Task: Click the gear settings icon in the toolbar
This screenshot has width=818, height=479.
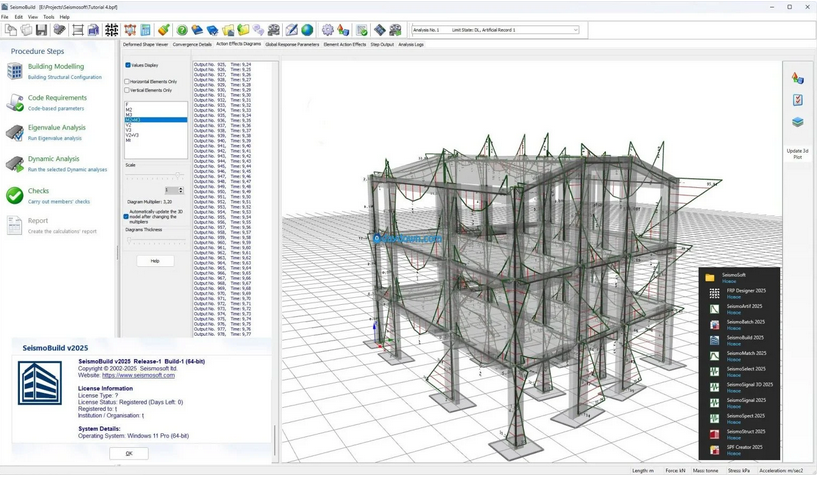Action: [x=328, y=30]
